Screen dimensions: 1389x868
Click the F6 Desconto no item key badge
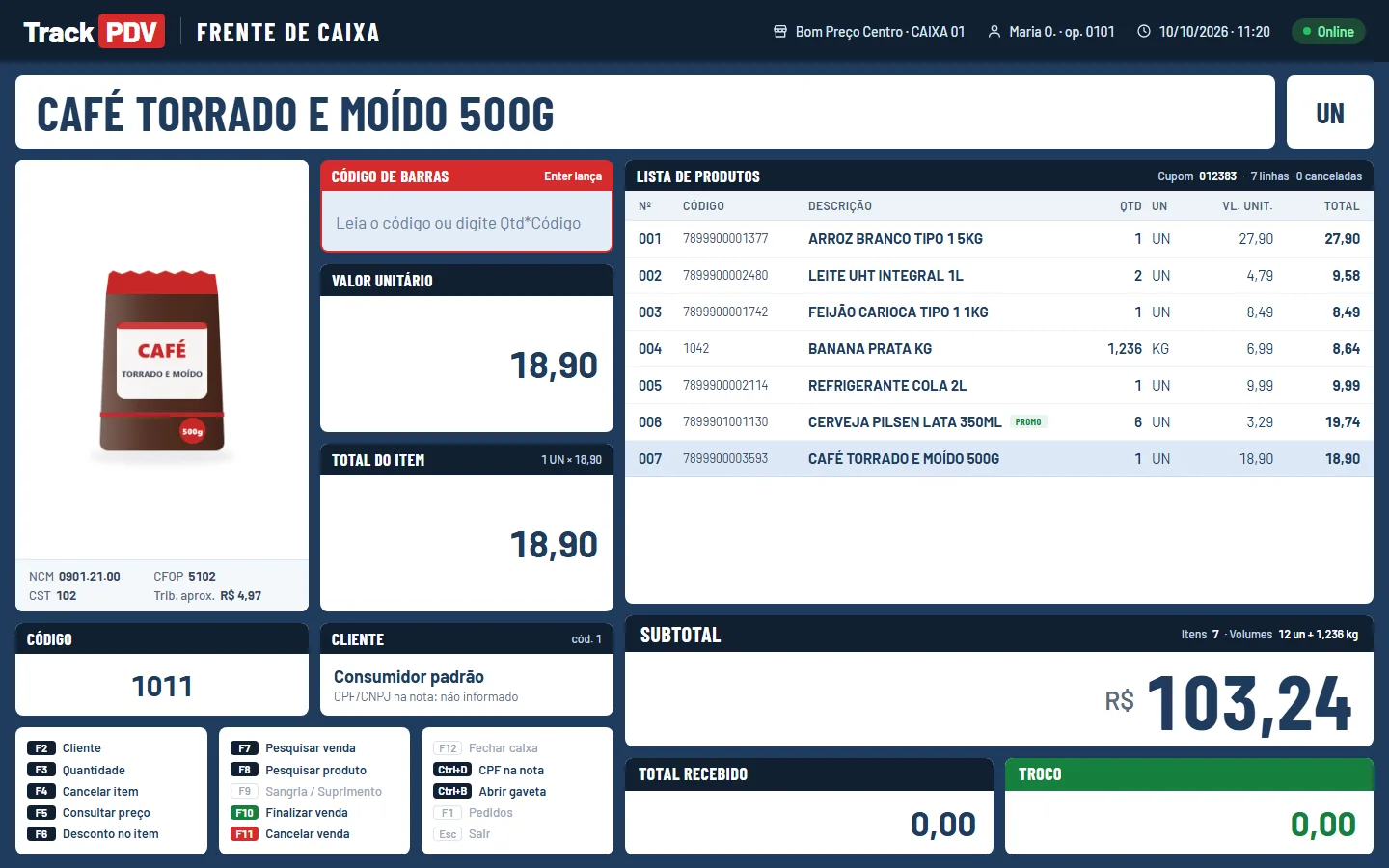[x=41, y=834]
